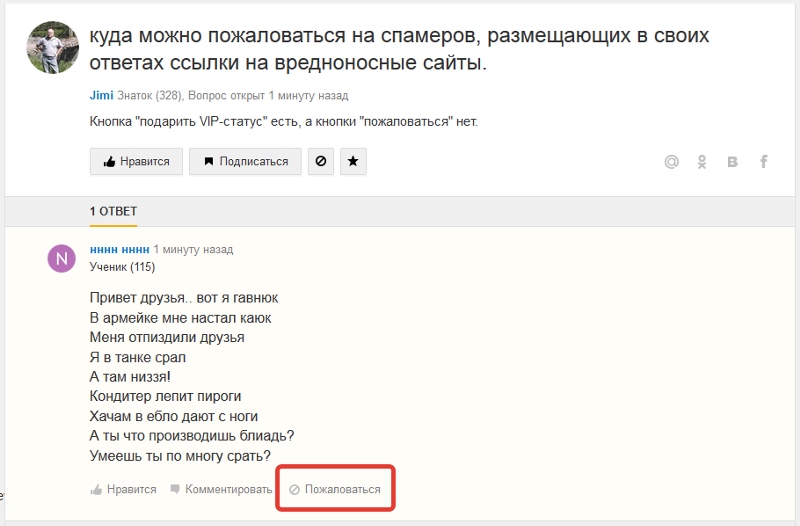Image resolution: width=800 pixels, height=526 pixels.
Task: Share via Facebook icon
Action: coord(763,162)
